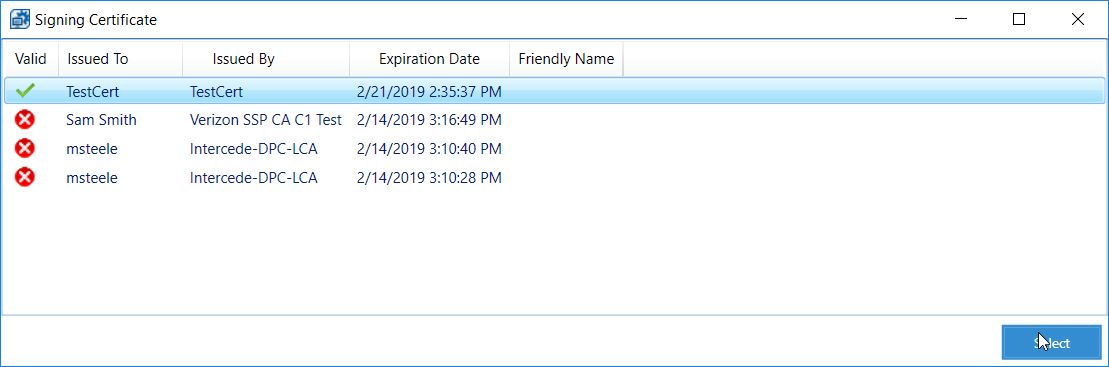Select the TestCert certificate row
The image size is (1109, 367).
click(554, 91)
